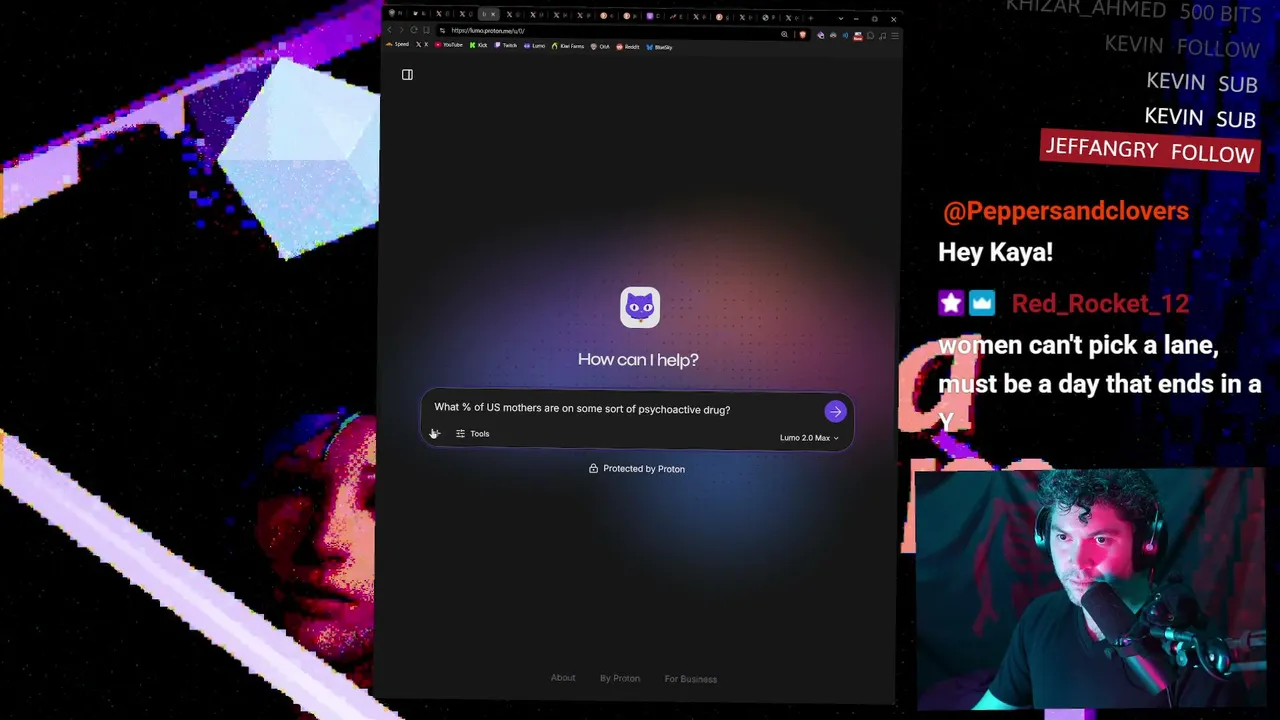Open the By Proton footer link
The image size is (1280, 720).
[x=620, y=679]
